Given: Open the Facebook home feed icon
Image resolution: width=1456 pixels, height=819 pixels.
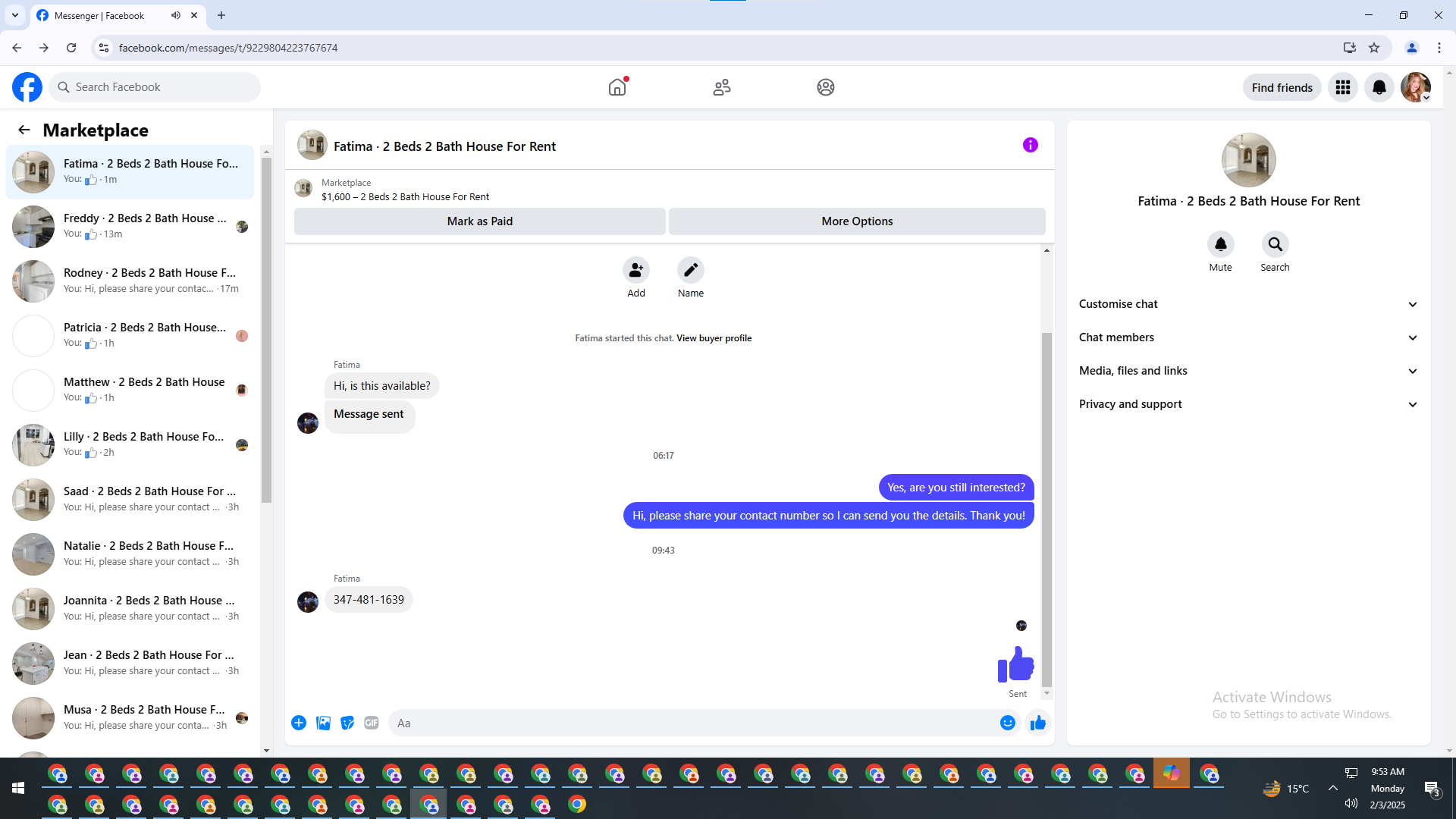Looking at the screenshot, I should (x=617, y=87).
